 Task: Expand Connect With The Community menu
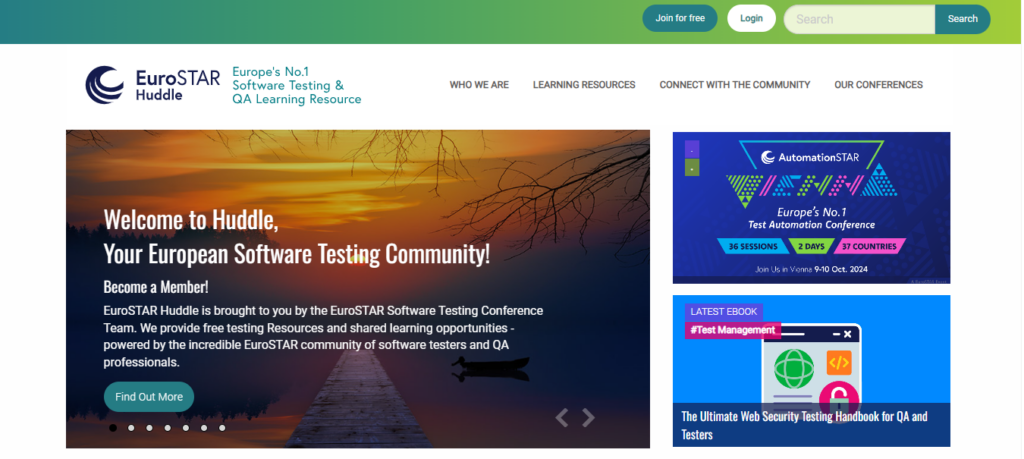pyautogui.click(x=735, y=85)
